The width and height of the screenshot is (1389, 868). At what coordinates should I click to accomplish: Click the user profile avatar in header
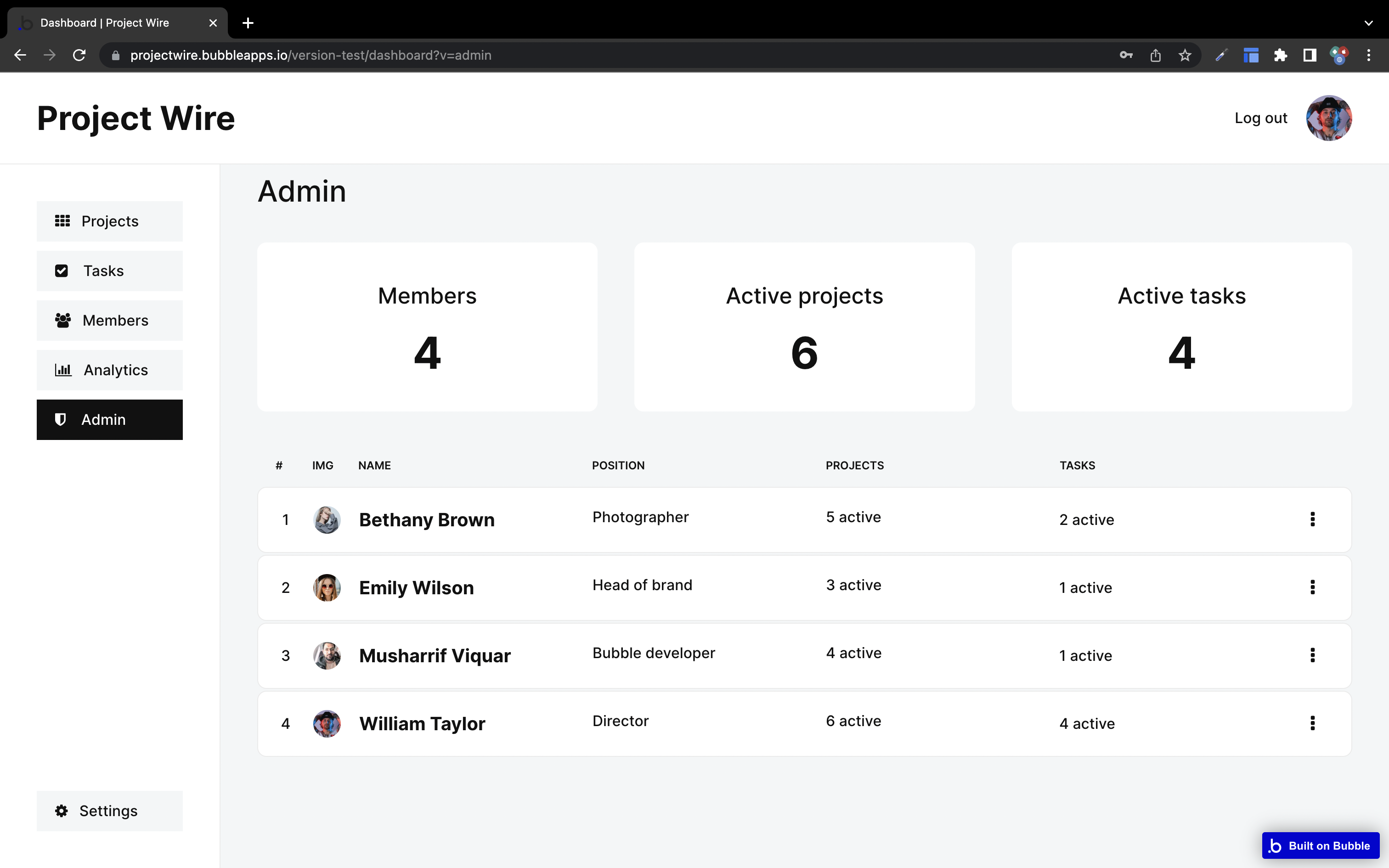coord(1328,118)
